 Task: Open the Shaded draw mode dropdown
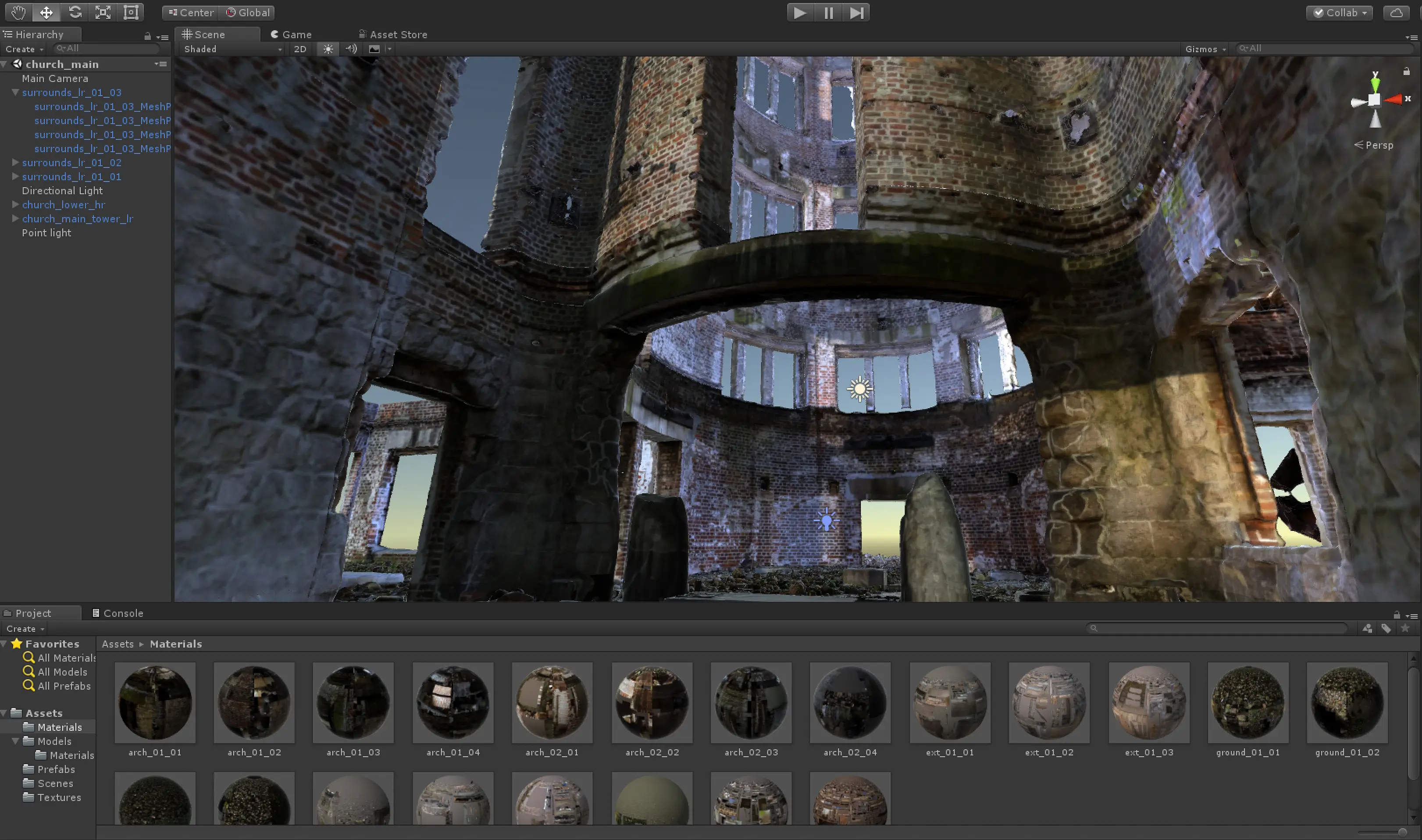click(232, 49)
